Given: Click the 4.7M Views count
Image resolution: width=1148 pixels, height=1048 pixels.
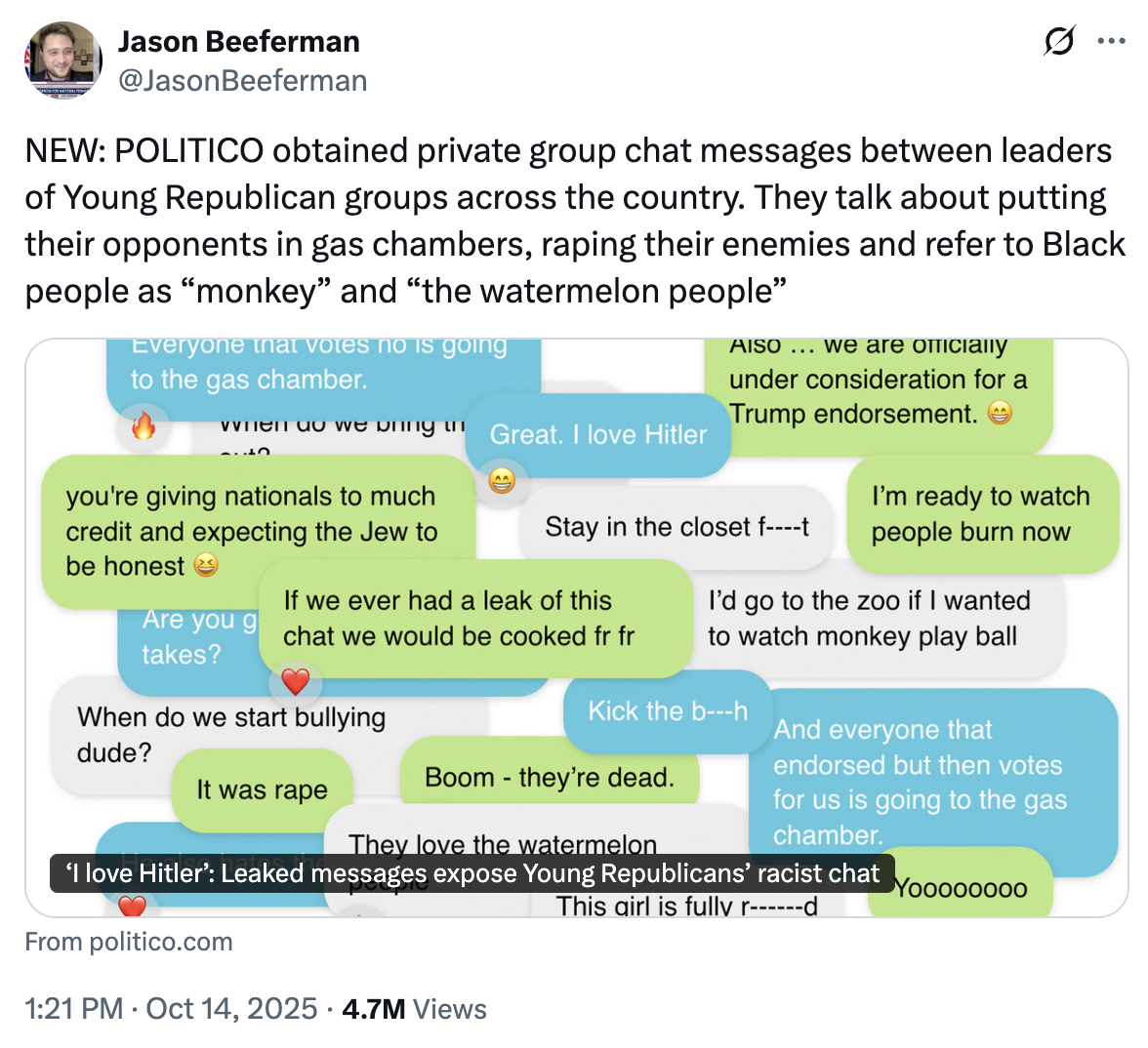Looking at the screenshot, I should click(414, 1009).
